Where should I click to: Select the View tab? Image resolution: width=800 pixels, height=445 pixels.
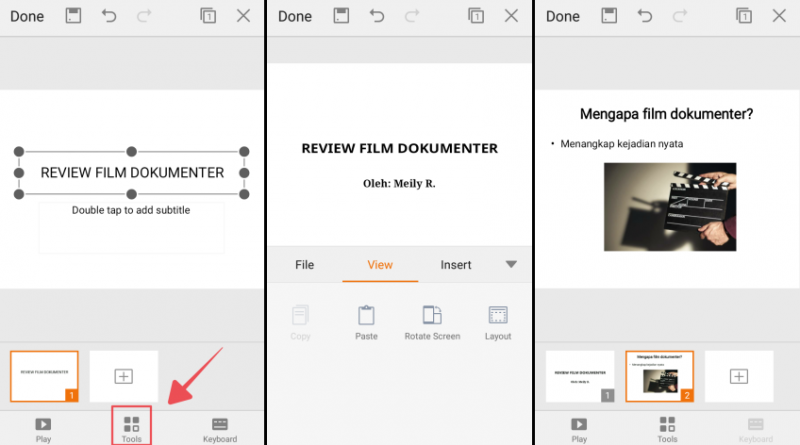tap(380, 265)
